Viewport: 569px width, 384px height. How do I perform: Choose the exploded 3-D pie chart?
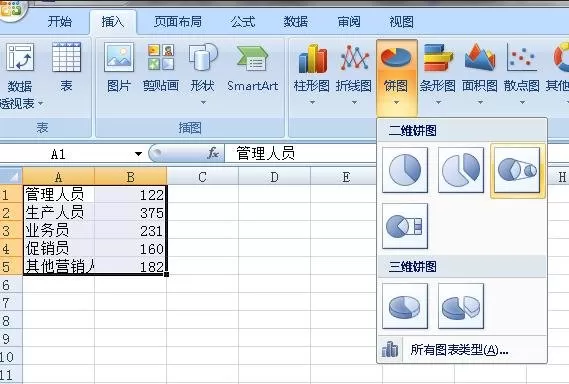461,306
